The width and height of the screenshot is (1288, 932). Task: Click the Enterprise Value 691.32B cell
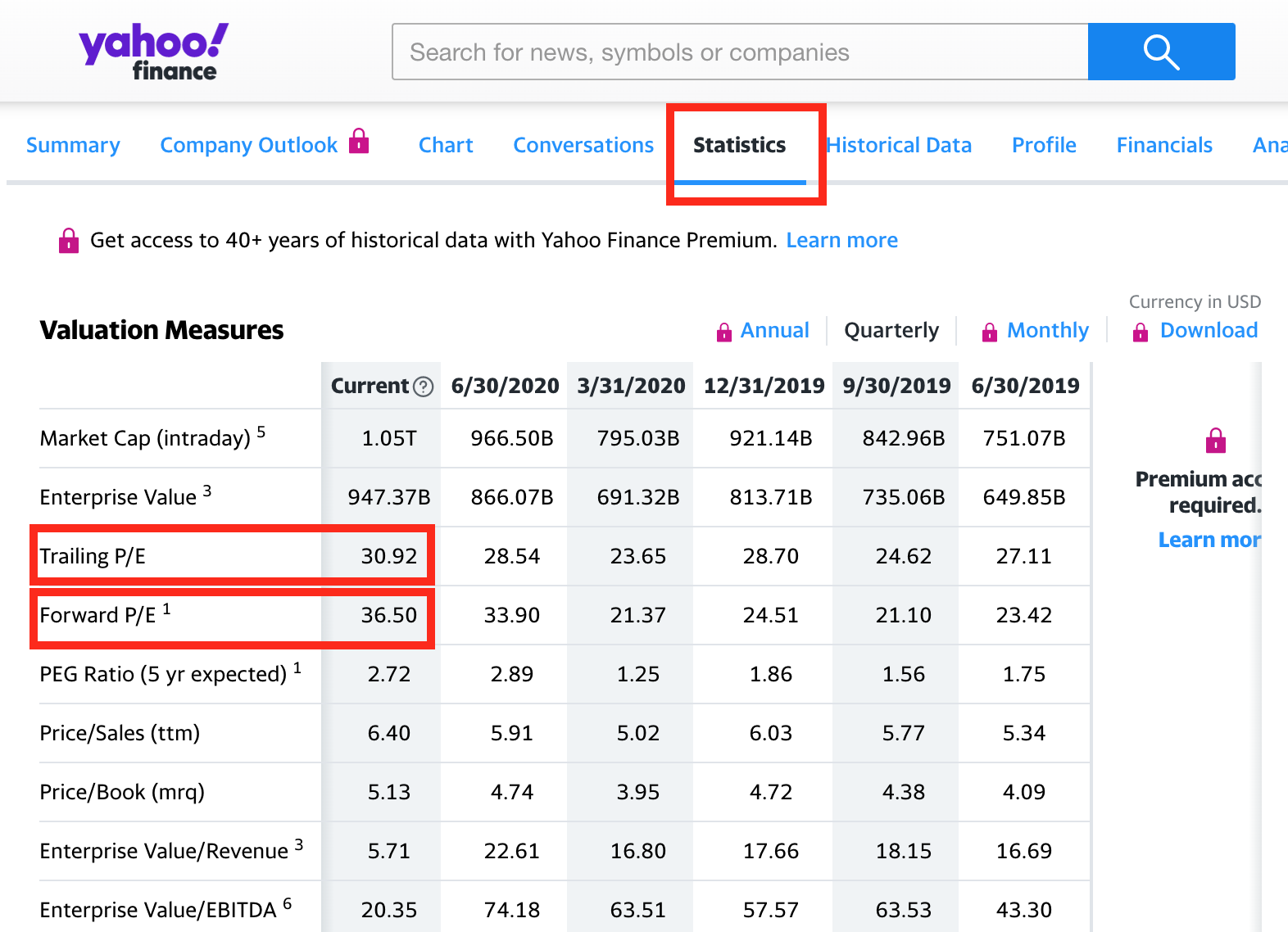tap(638, 497)
